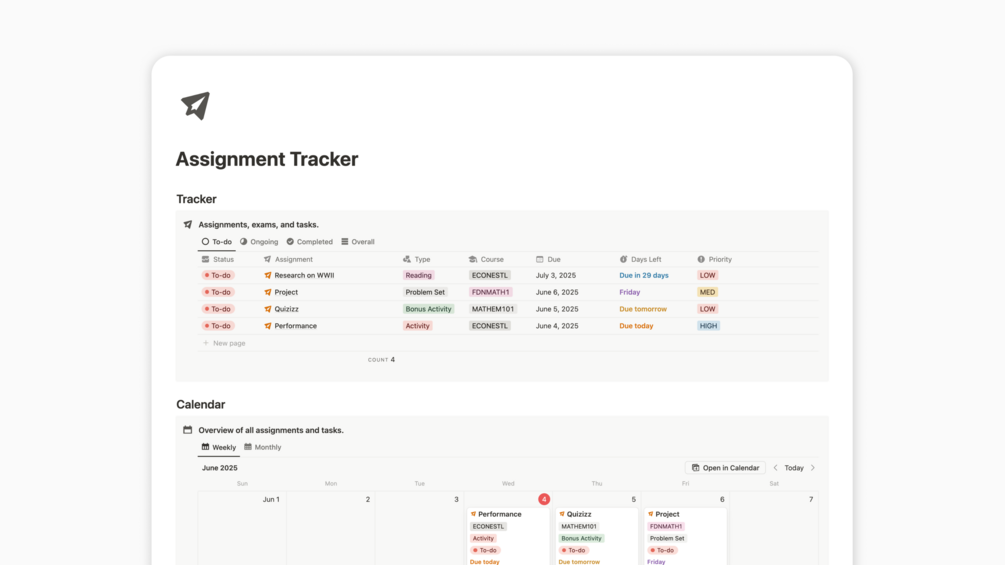Click the Due column header
The height and width of the screenshot is (565, 1005).
[x=549, y=259]
